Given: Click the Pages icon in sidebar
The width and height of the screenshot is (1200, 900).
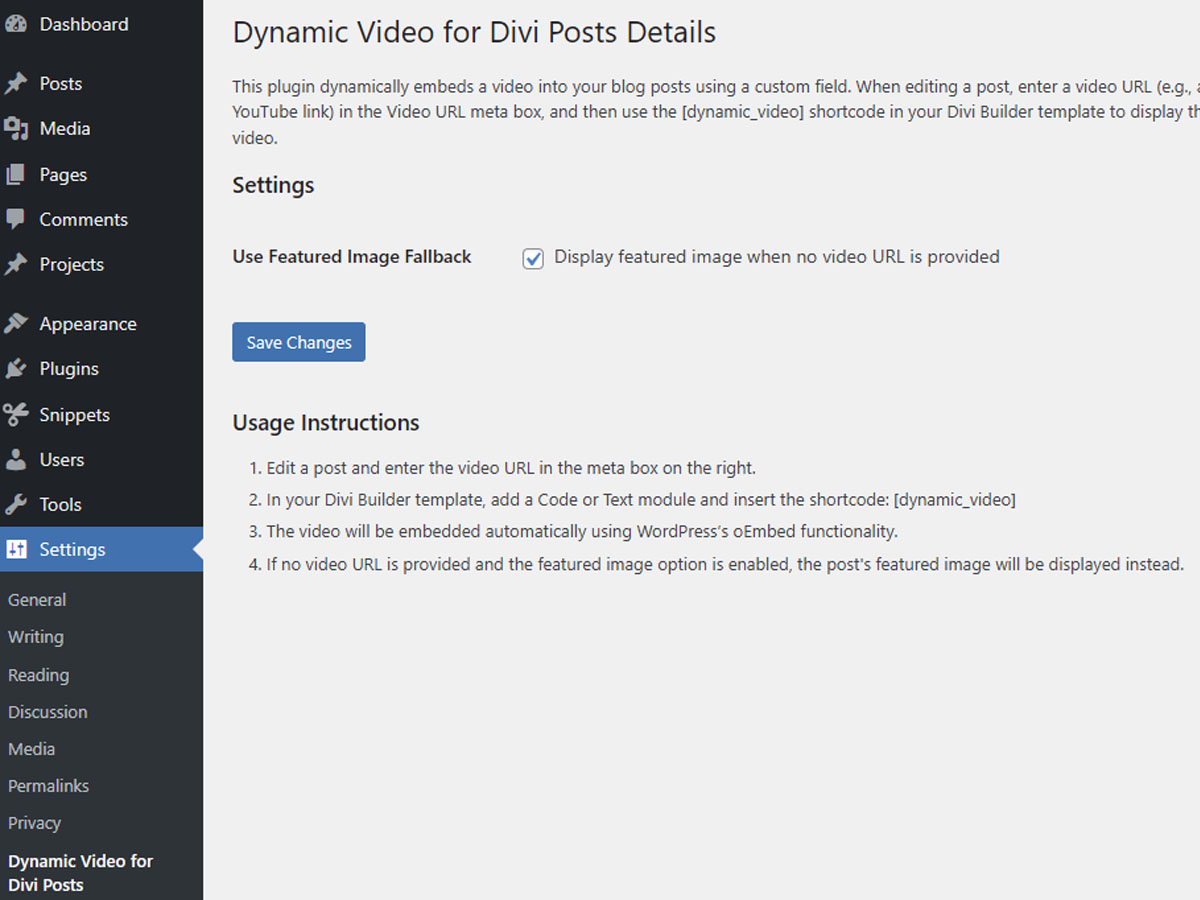Looking at the screenshot, I should 15,175.
